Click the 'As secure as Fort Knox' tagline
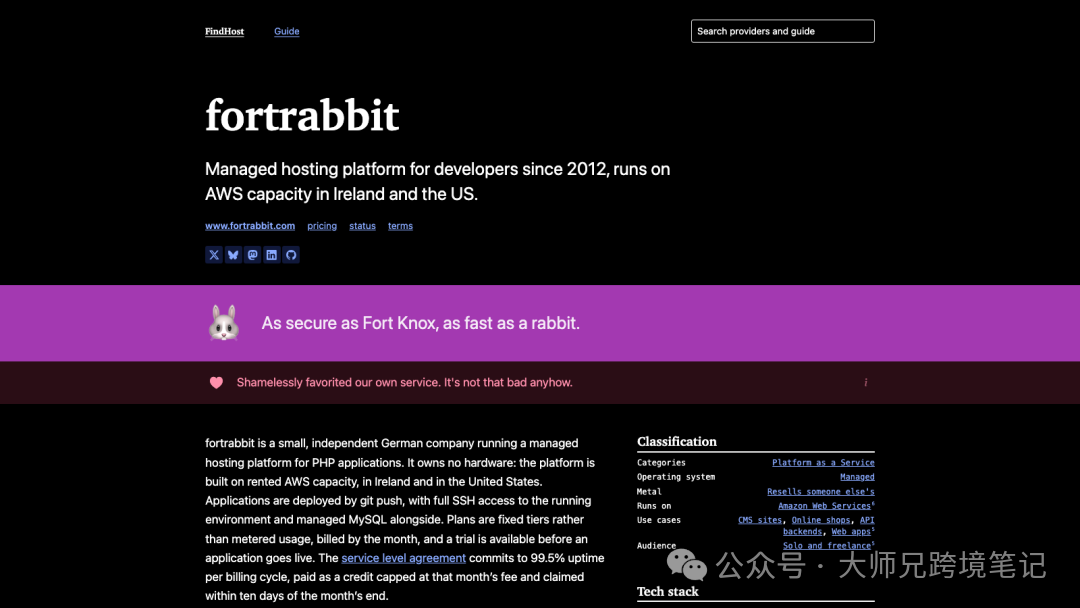The height and width of the screenshot is (608, 1080). click(420, 323)
